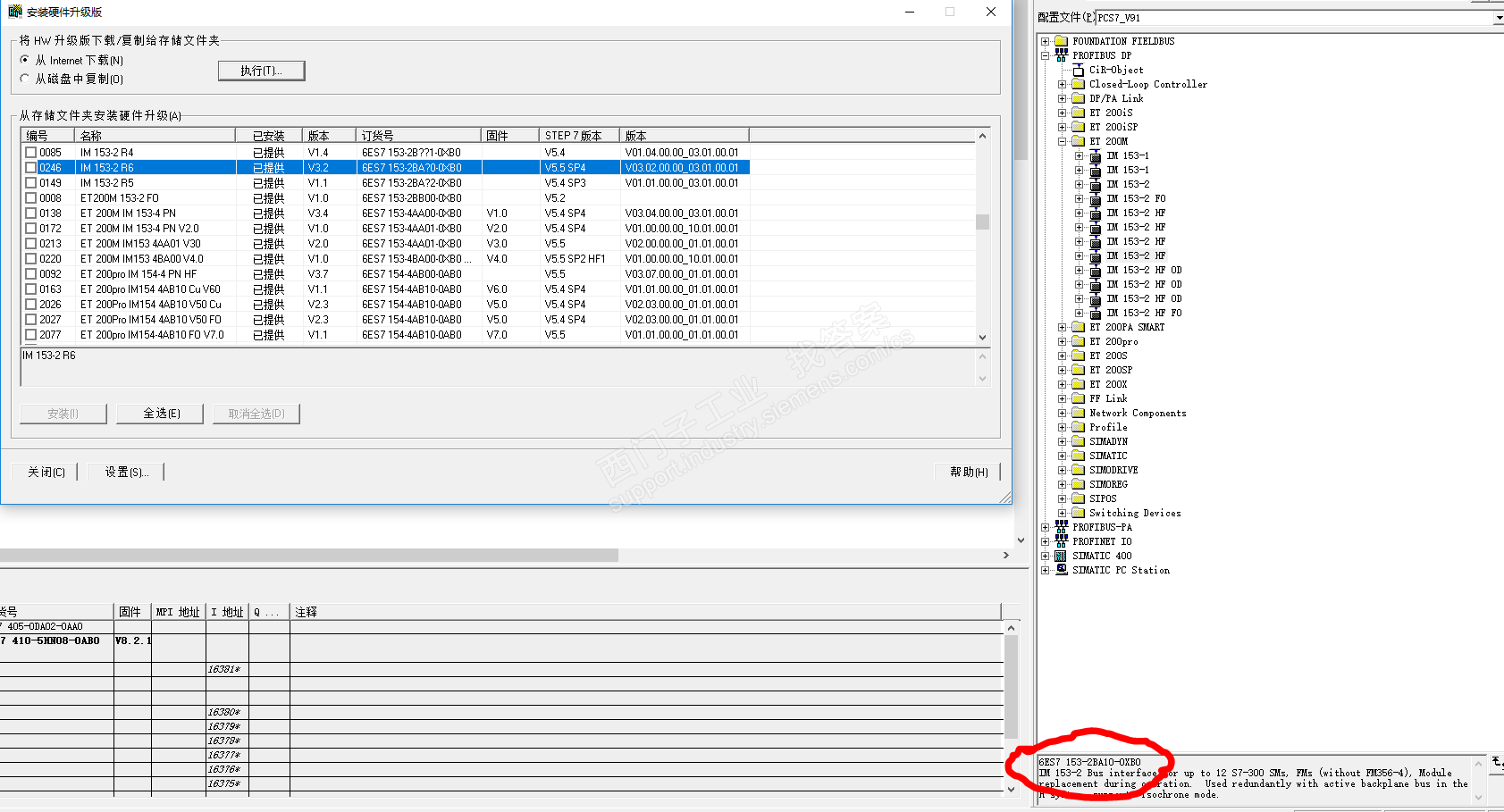Click the ET 200PA SMART folder icon
This screenshot has height=812, width=1504.
coord(1078,327)
